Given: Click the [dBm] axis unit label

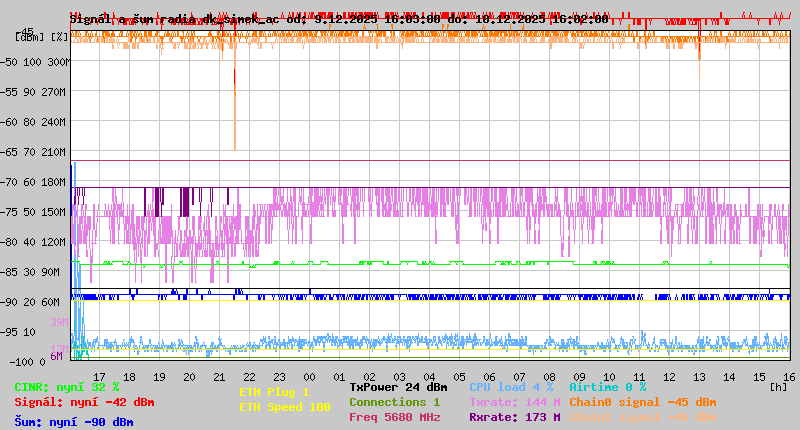Looking at the screenshot, I should pos(30,36).
